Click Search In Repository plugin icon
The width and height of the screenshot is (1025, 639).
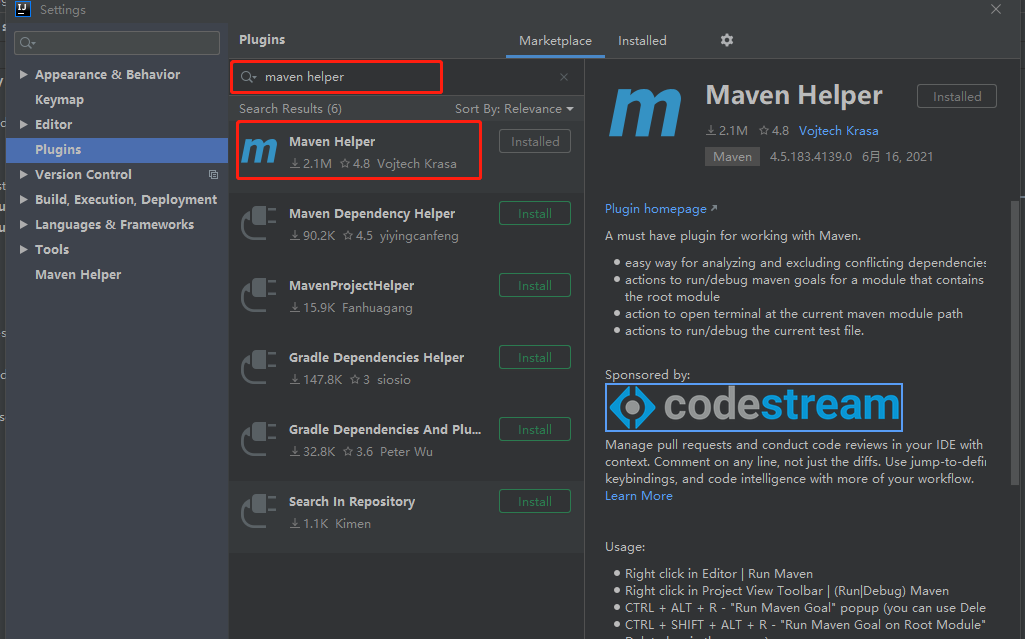260,510
